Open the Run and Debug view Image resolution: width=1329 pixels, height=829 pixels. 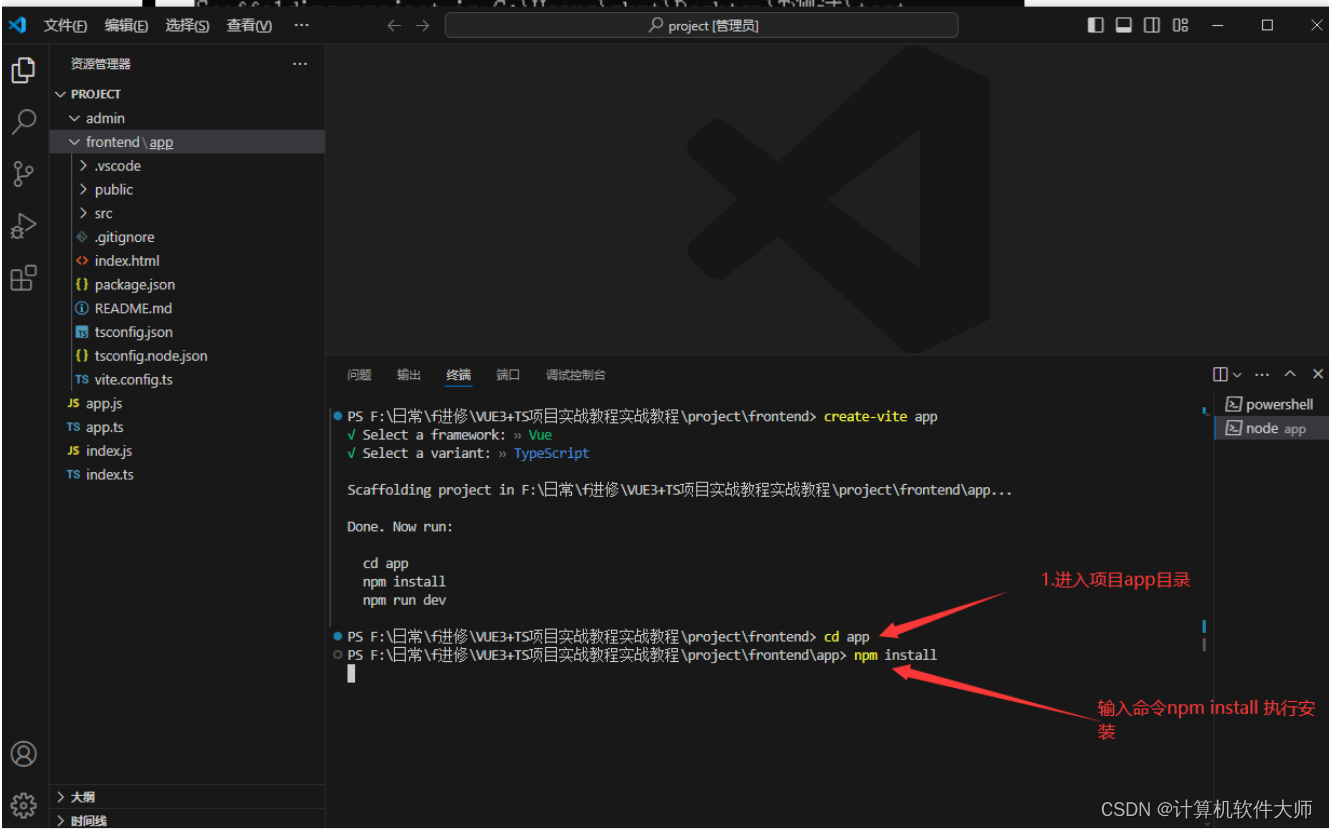click(x=23, y=226)
